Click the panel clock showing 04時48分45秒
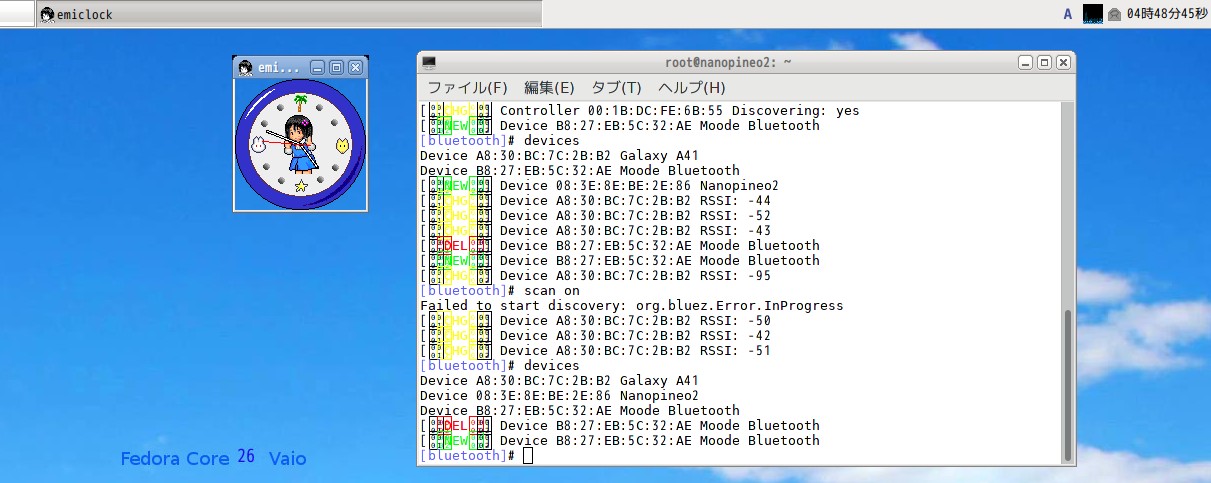Viewport: 1211px width, 483px height. point(1166,14)
